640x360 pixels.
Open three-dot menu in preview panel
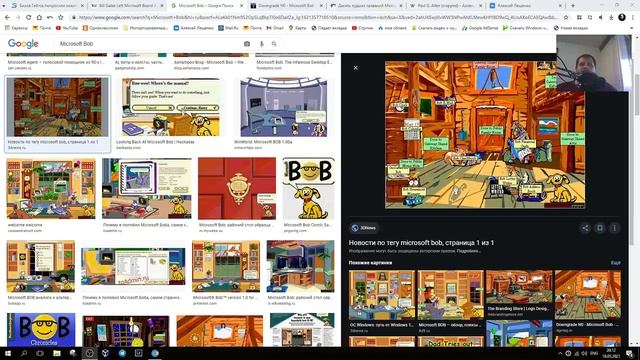614,228
